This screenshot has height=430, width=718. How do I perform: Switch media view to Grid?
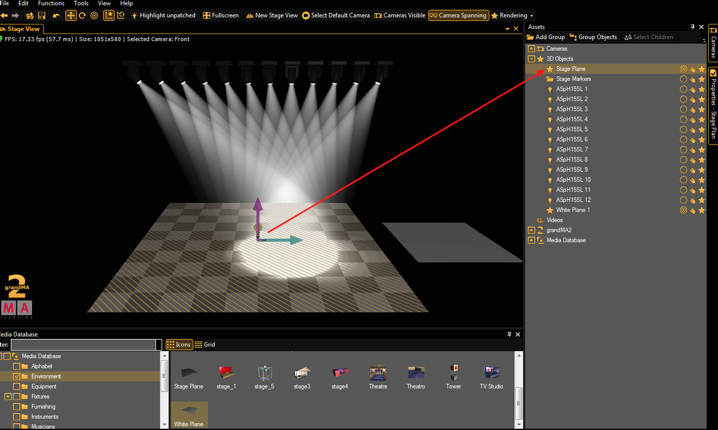tap(205, 345)
